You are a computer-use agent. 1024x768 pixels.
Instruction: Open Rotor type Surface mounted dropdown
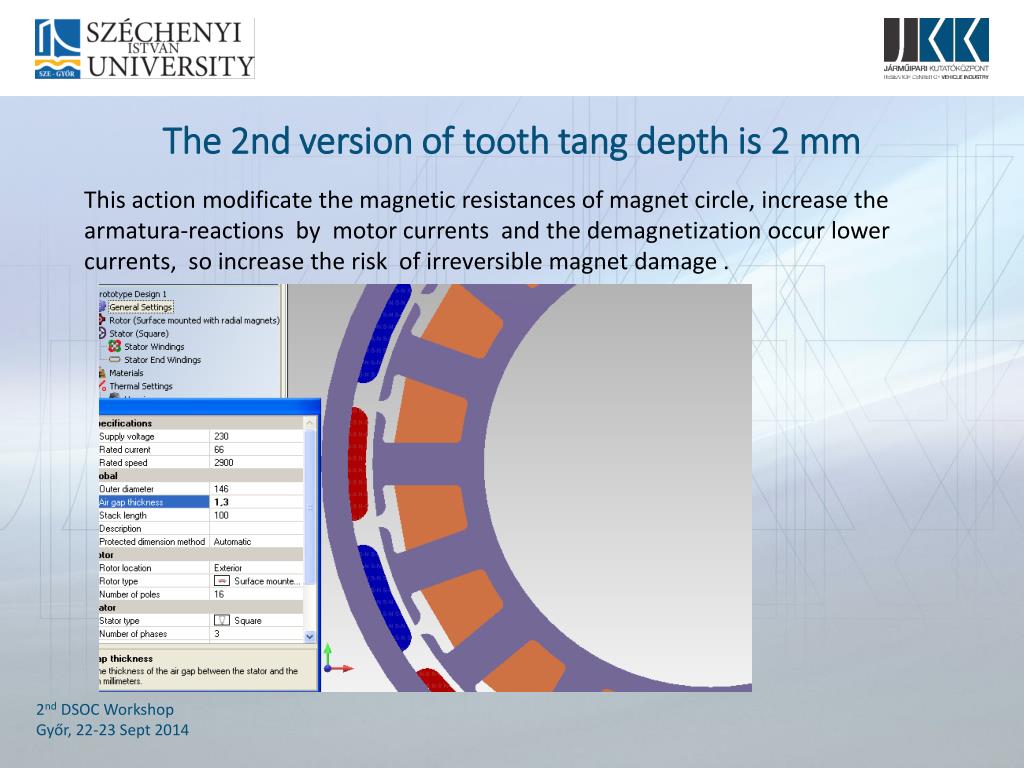[257, 581]
